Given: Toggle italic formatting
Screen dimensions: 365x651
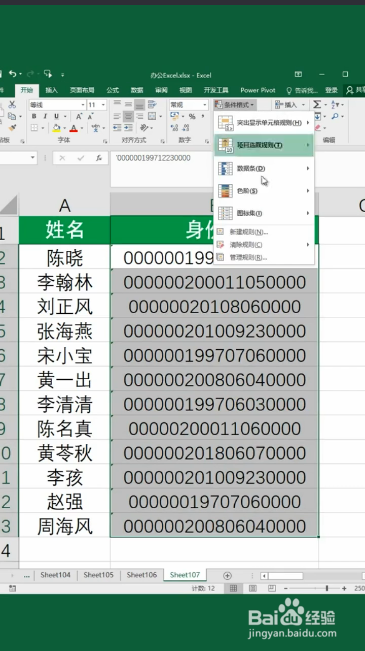Looking at the screenshot, I should (x=45, y=116).
